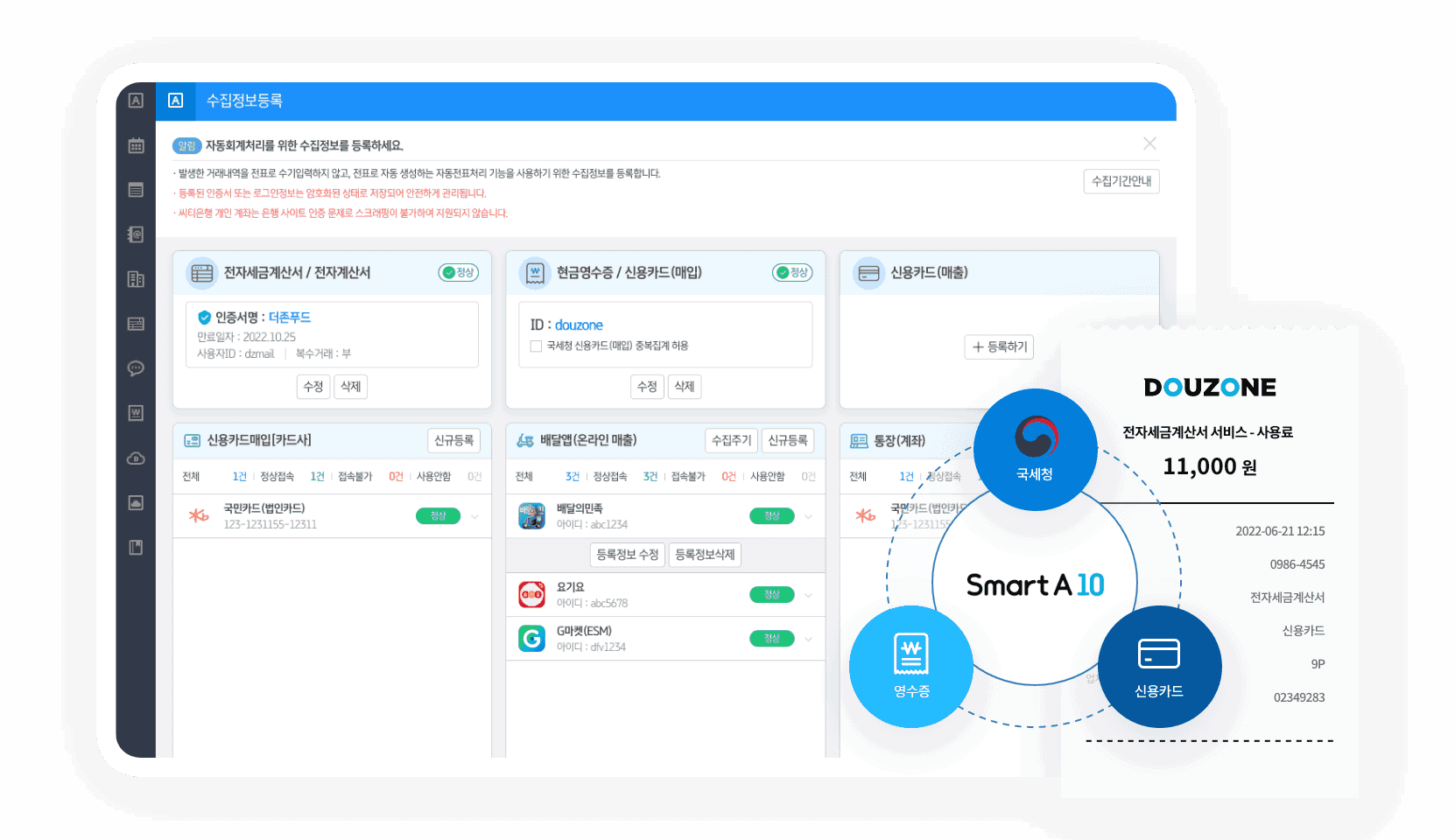
Task: Click green 정상 status on 요기요 row
Action: (772, 595)
